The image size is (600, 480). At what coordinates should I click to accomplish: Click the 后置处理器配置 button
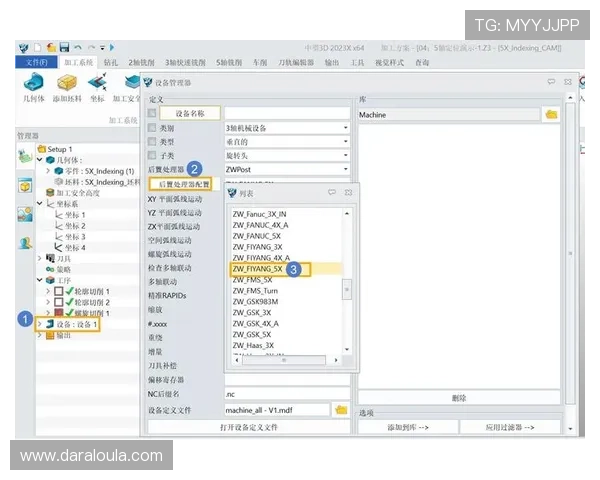pyautogui.click(x=184, y=184)
